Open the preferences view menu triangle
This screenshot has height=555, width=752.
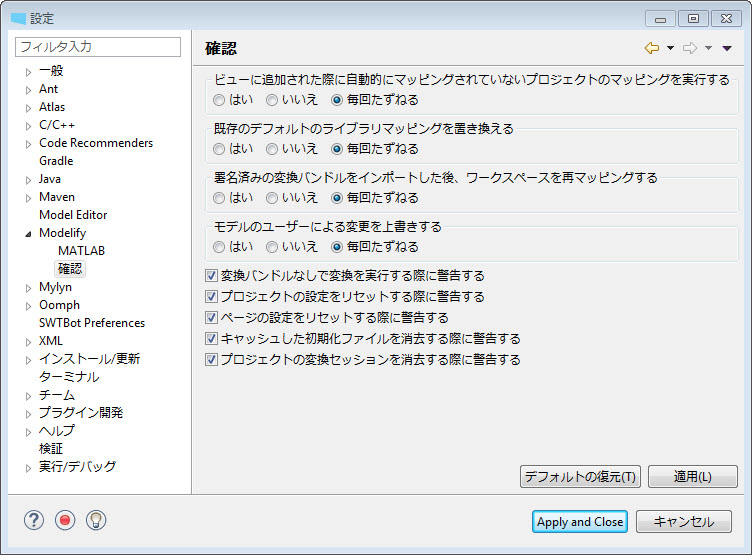point(727,48)
